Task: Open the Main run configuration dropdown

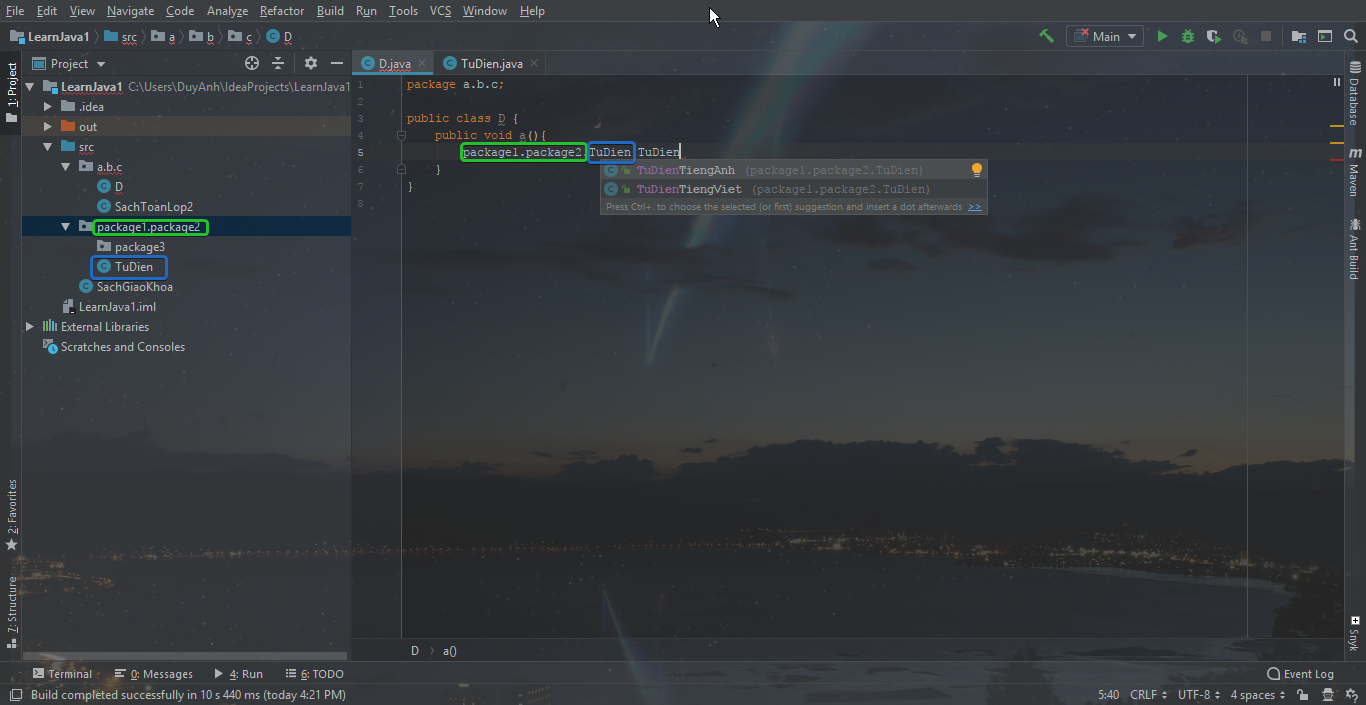Action: coord(1105,36)
